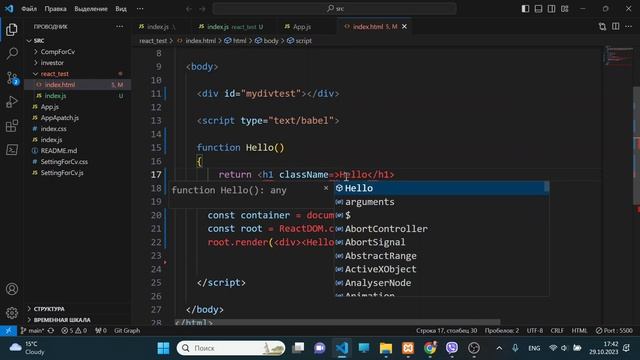This screenshot has width=640, height=360.
Task: Close the function Hello hint popup
Action: point(326,188)
